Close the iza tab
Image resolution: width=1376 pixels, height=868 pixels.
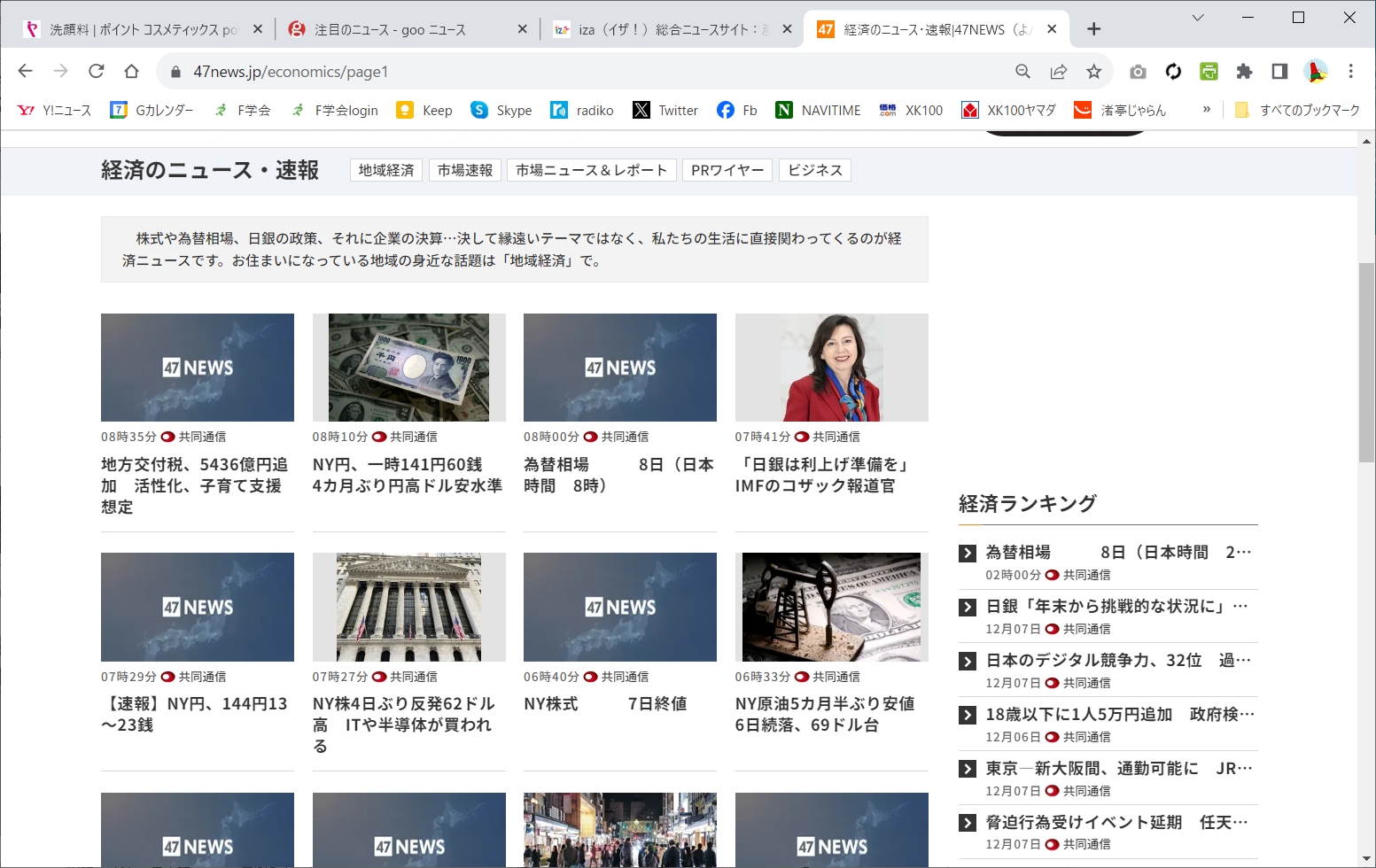pyautogui.click(x=787, y=29)
